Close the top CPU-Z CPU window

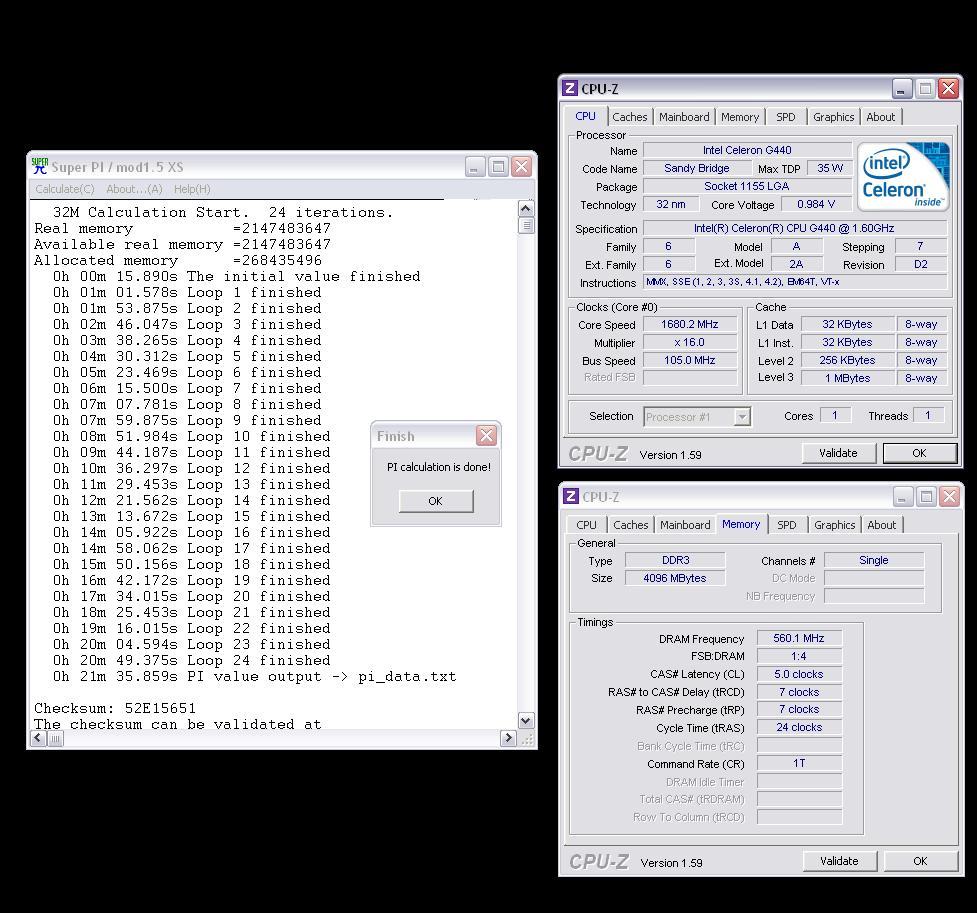point(948,88)
